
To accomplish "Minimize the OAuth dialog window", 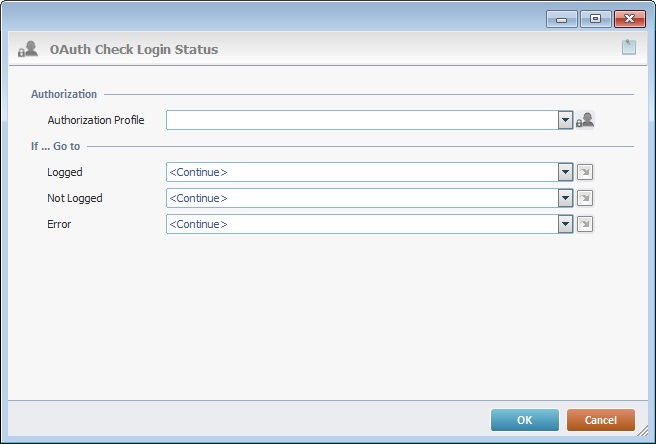I will tap(561, 19).
